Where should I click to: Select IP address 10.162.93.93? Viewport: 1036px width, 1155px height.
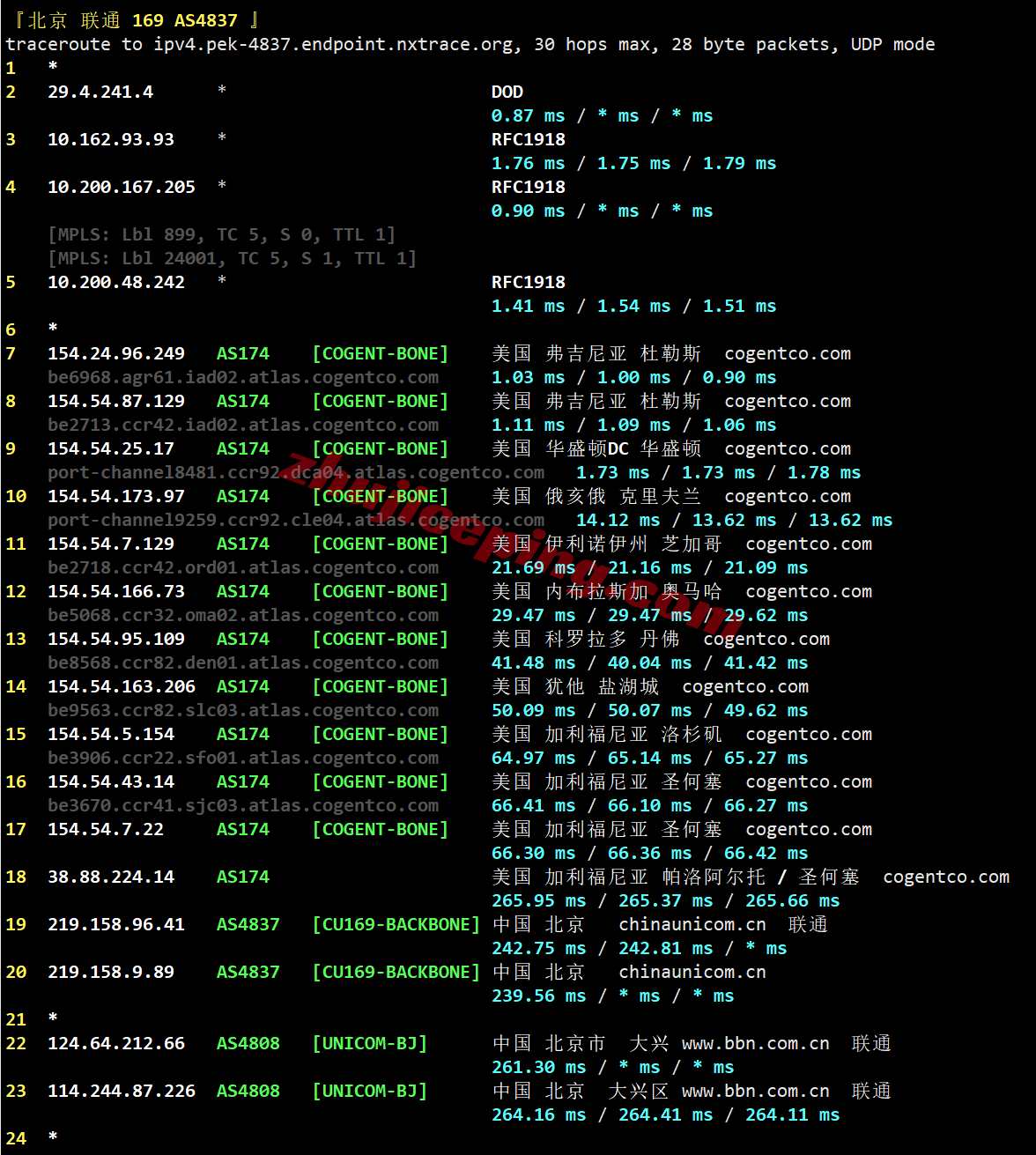[111, 139]
